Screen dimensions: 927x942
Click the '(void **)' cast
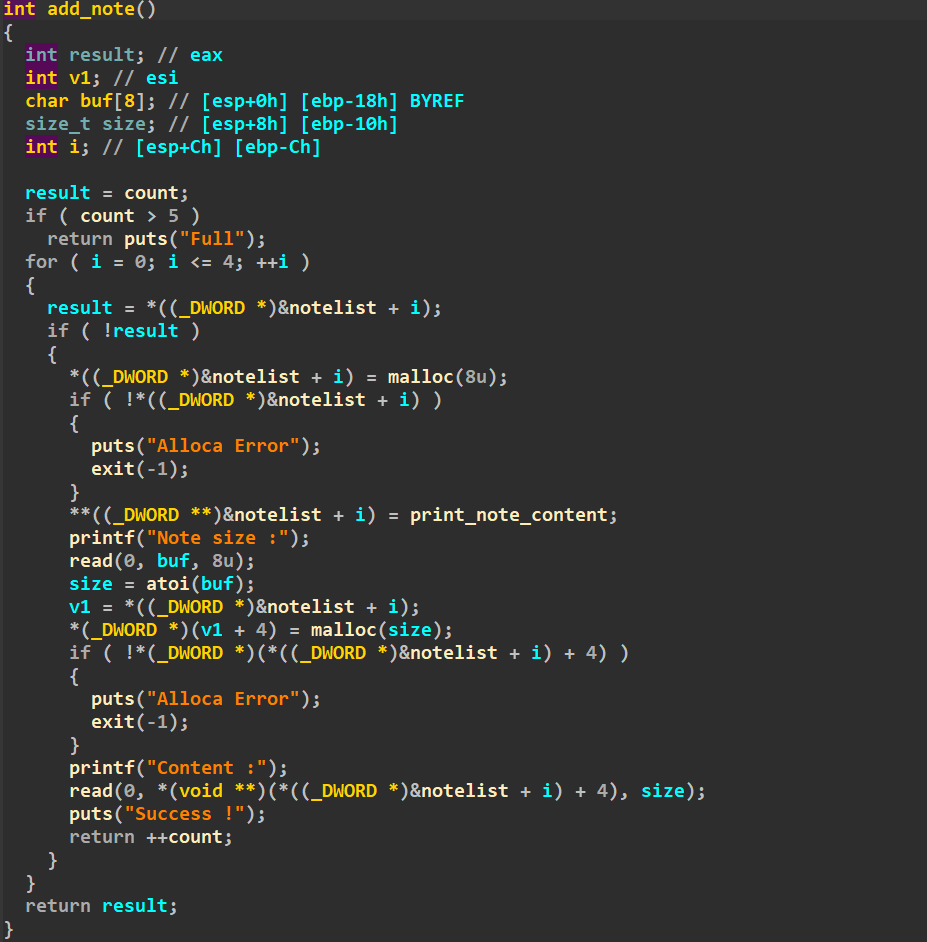(217, 791)
